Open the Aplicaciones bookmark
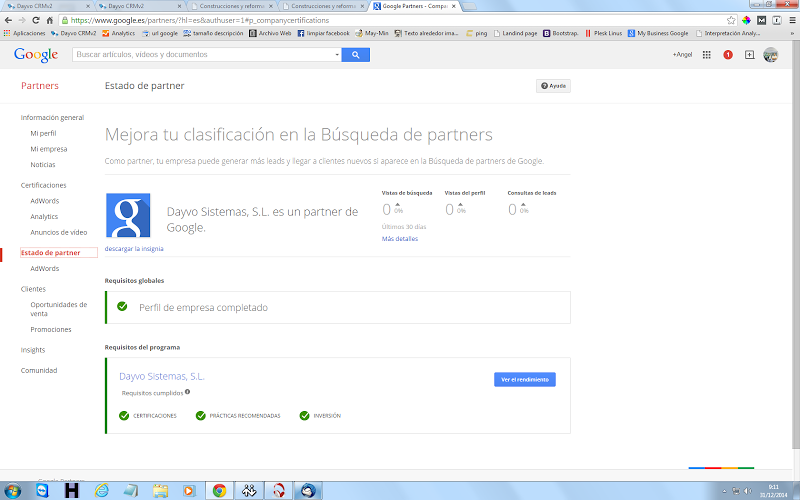The image size is (800, 500). [24, 33]
